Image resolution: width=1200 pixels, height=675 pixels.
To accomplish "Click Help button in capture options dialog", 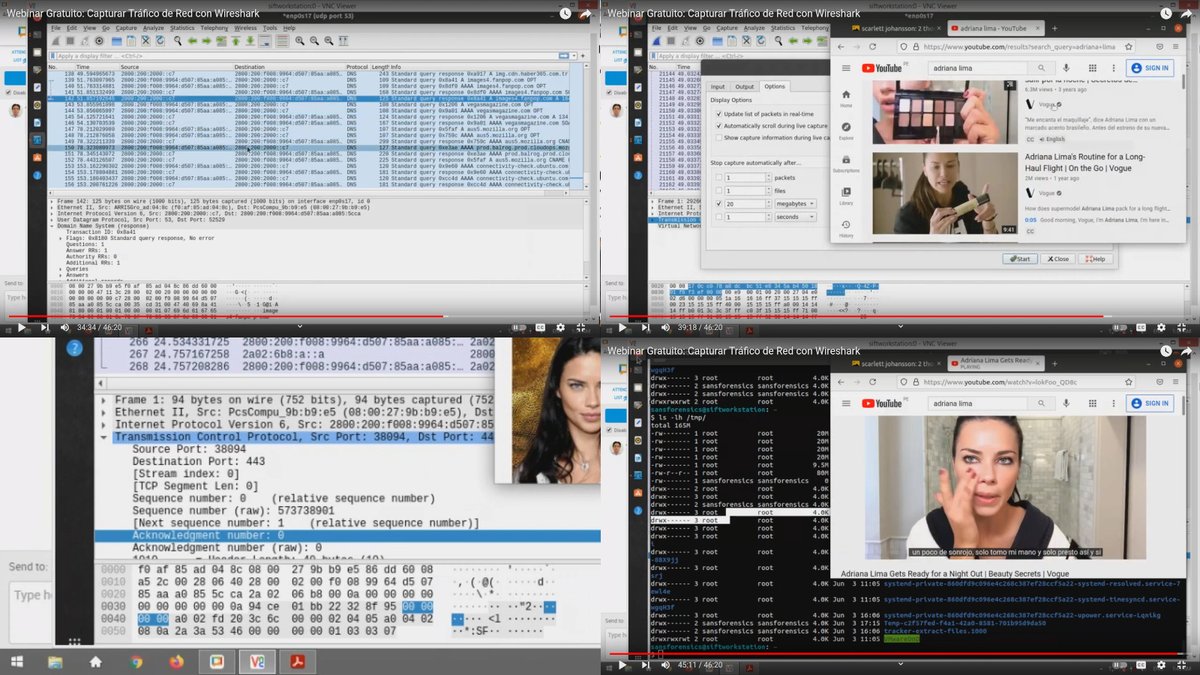I will click(x=1093, y=258).
